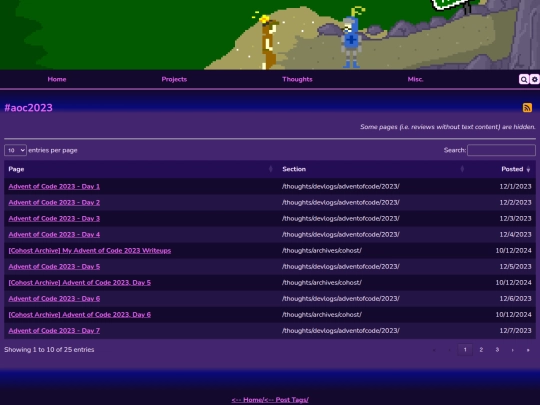The width and height of the screenshot is (540, 405).
Task: Open the settings gear icon
Action: tap(534, 80)
